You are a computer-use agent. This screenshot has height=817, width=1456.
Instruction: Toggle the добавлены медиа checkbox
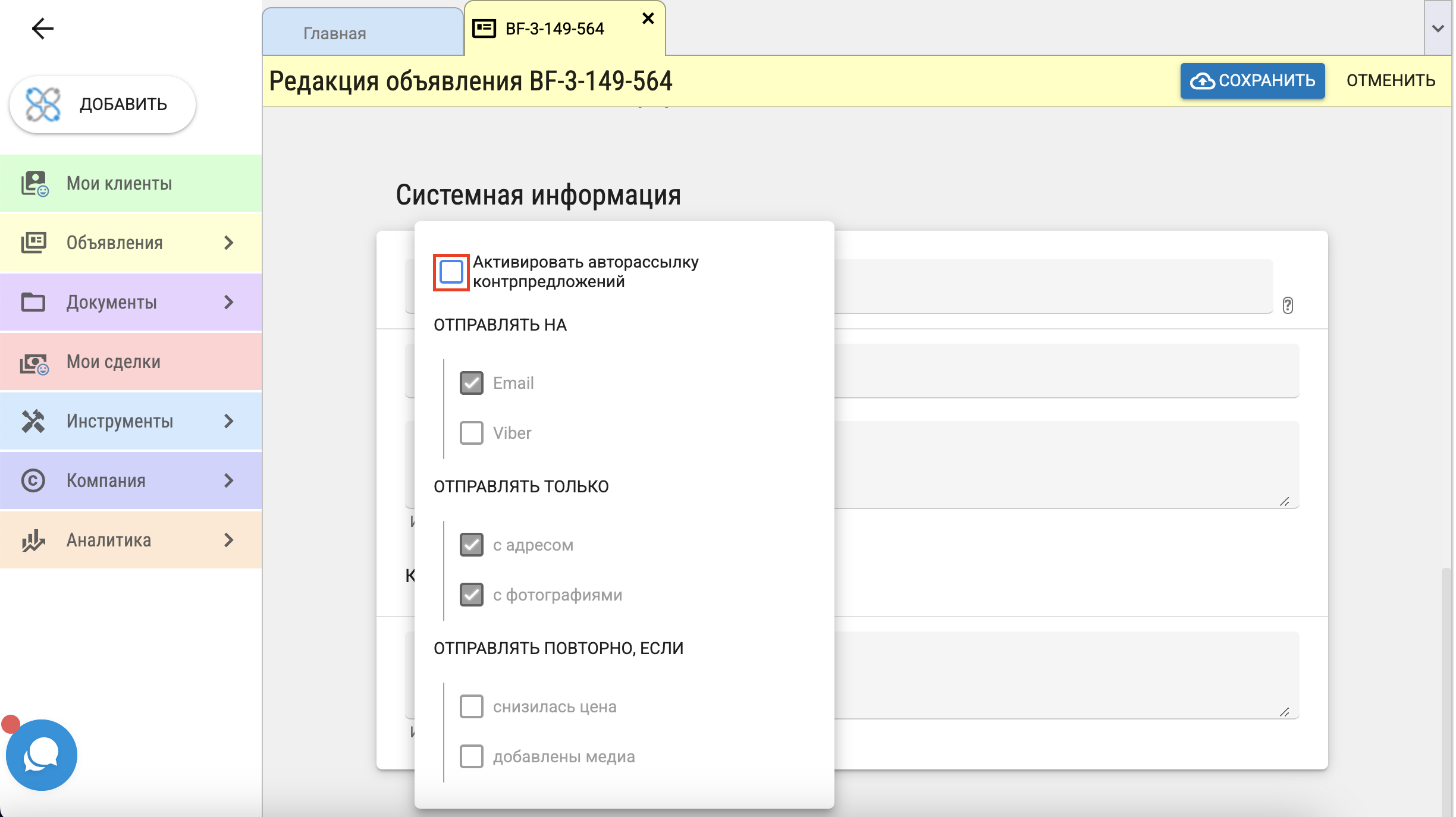(x=472, y=756)
